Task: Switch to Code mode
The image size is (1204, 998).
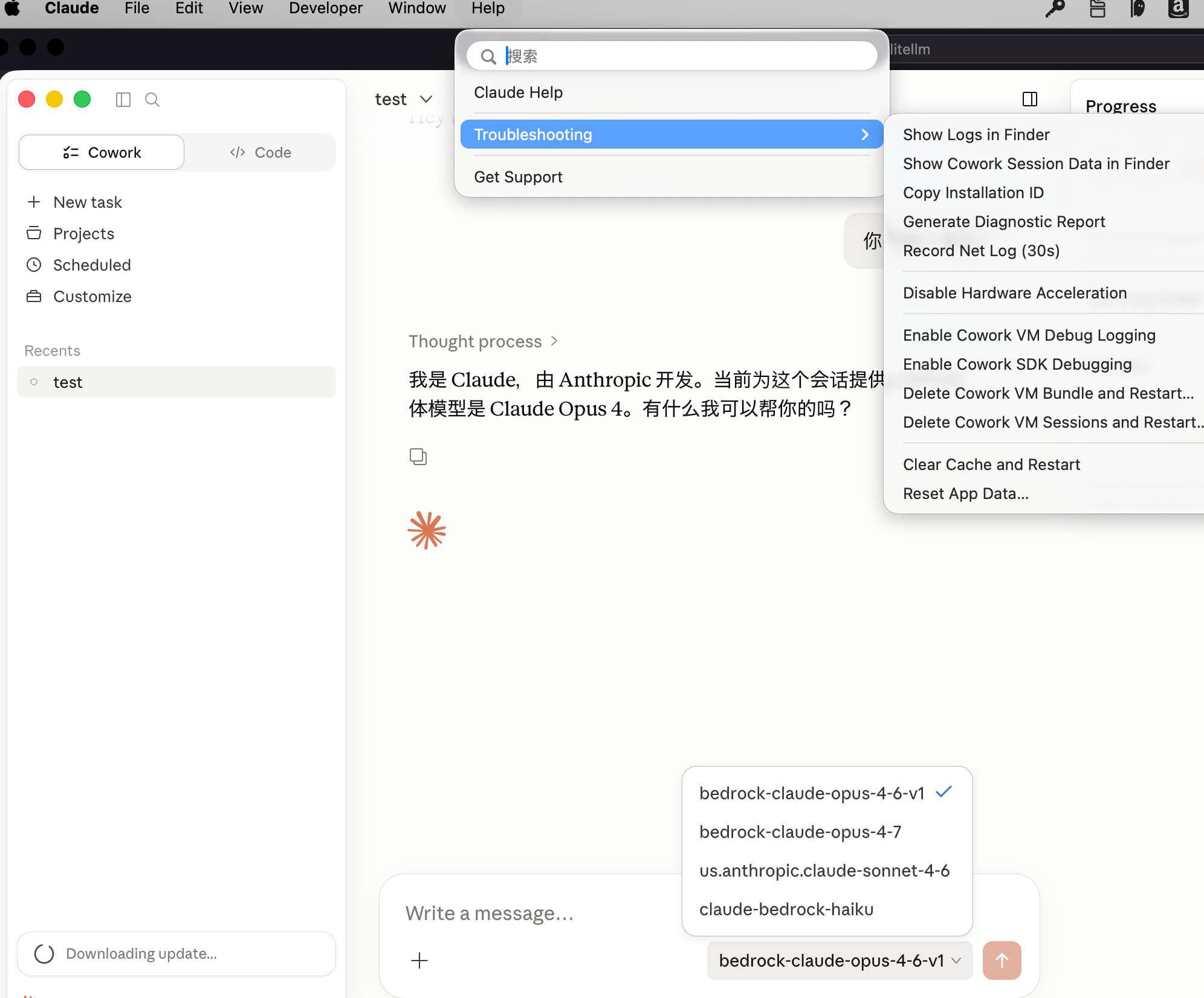Action: 261,152
